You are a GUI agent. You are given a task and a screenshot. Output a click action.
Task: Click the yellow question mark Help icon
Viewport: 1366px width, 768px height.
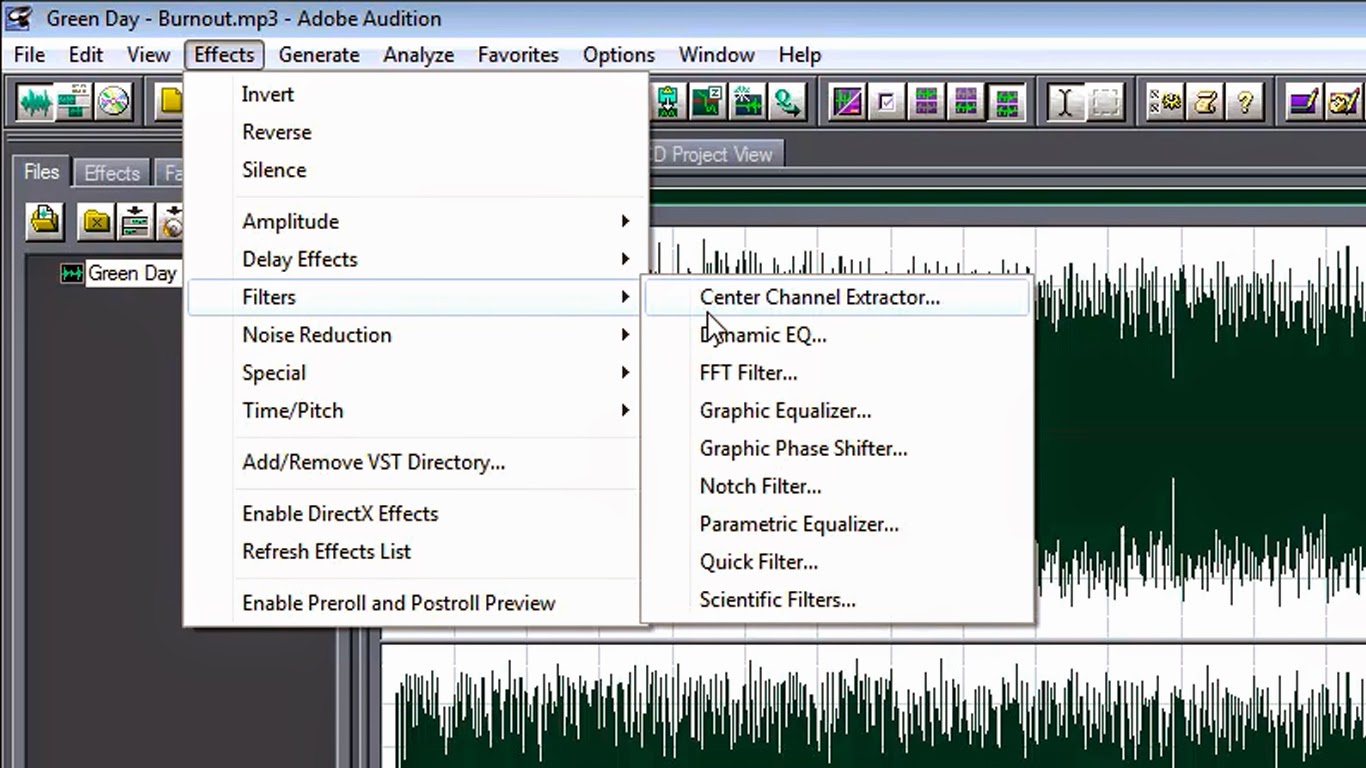(1245, 102)
